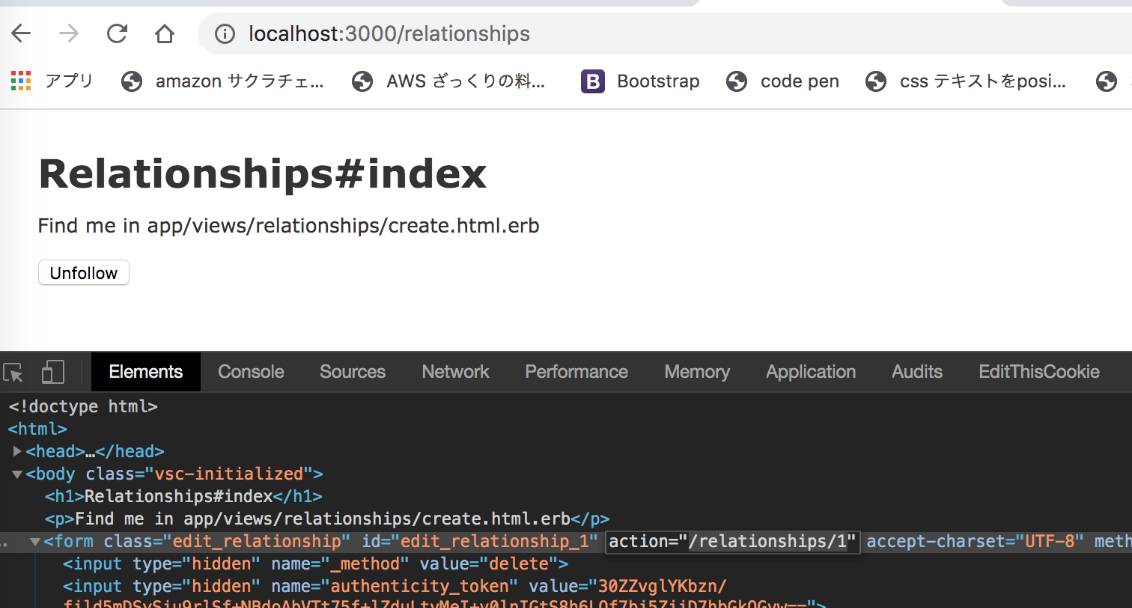This screenshot has width=1132, height=608.
Task: Select the h1 Relationships#index DOM node
Action: (x=183, y=497)
